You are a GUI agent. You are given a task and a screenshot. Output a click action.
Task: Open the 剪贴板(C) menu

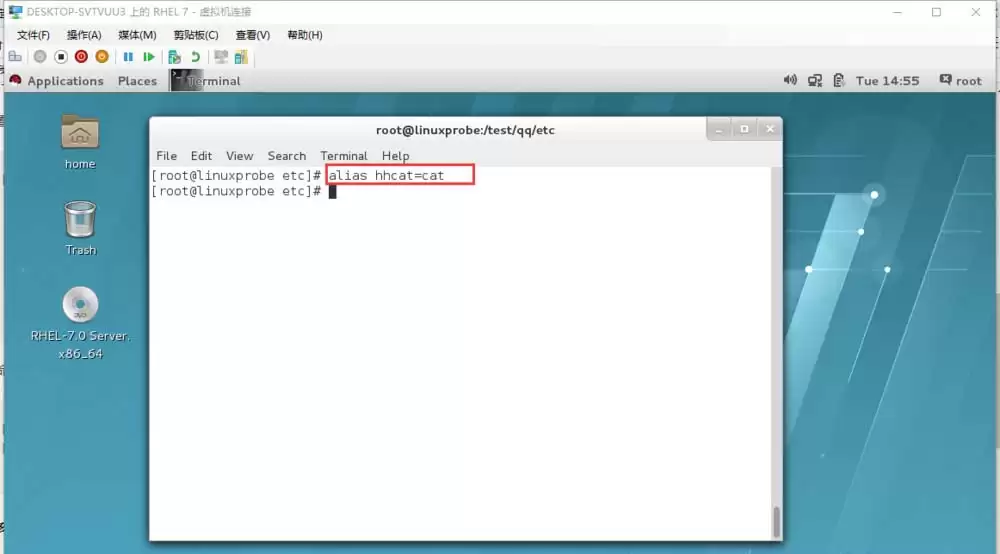coord(196,35)
